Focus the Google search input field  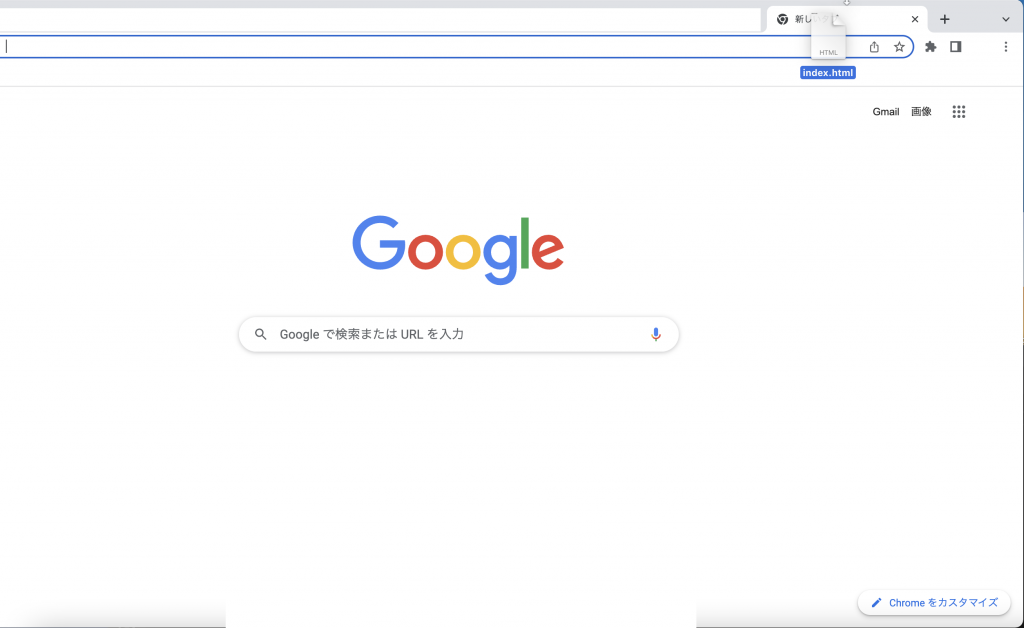458,334
